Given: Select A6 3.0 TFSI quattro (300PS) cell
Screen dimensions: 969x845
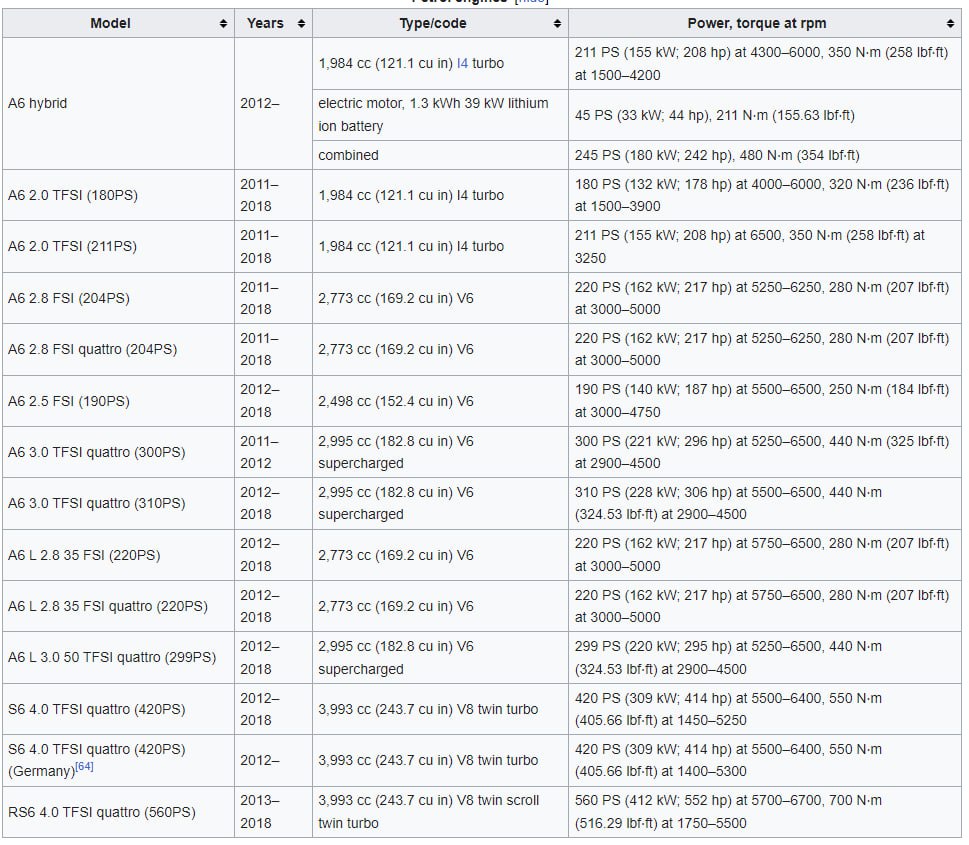Looking at the screenshot, I should (118, 452).
